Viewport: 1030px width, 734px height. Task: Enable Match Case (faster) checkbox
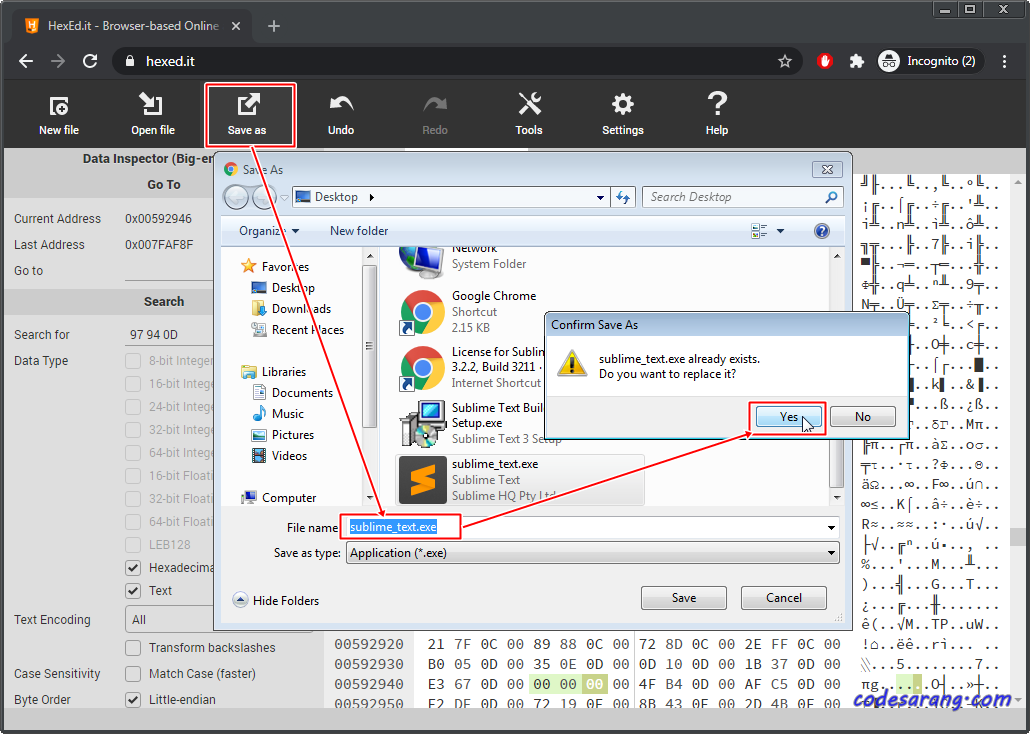point(133,674)
